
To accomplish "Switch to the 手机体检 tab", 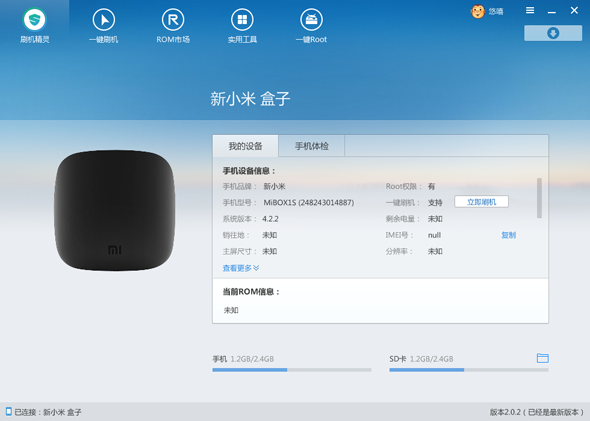I will click(x=312, y=146).
